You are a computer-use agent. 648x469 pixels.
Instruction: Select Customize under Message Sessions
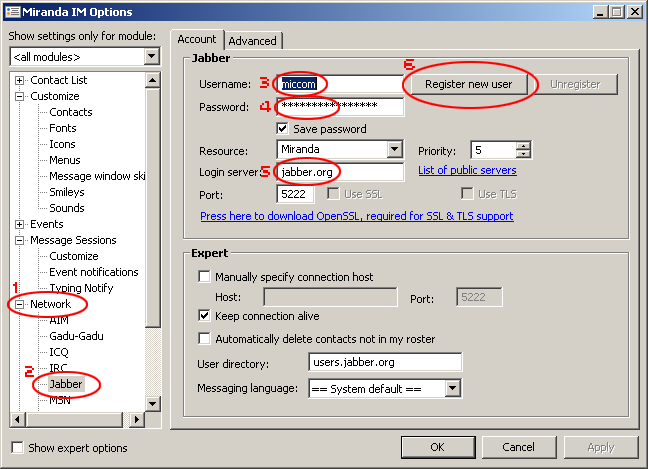[x=74, y=256]
